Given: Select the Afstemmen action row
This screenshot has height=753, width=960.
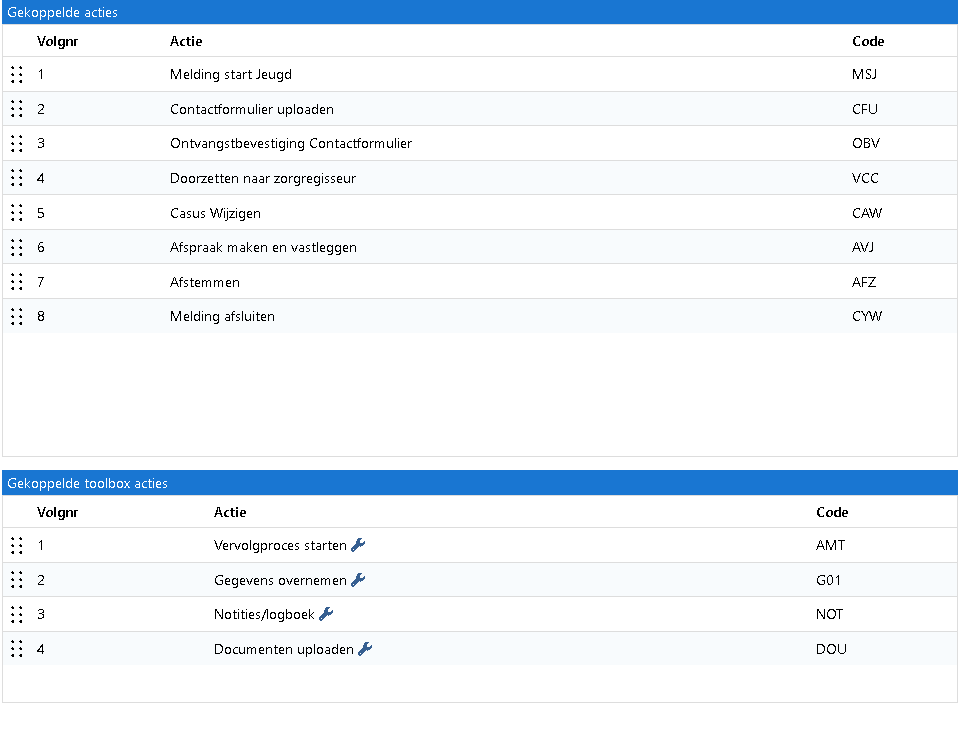Looking at the screenshot, I should coord(205,283).
